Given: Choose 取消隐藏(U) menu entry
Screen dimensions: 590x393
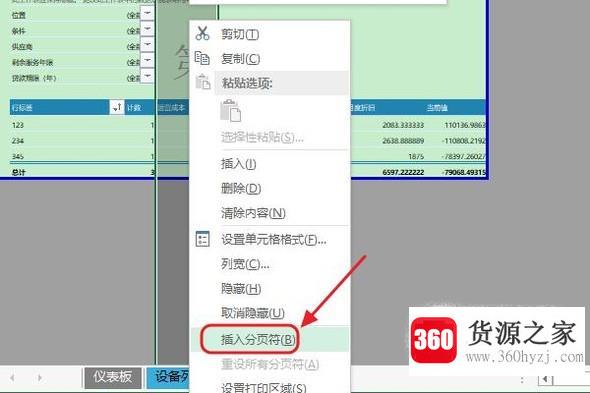Looking at the screenshot, I should click(270, 313).
